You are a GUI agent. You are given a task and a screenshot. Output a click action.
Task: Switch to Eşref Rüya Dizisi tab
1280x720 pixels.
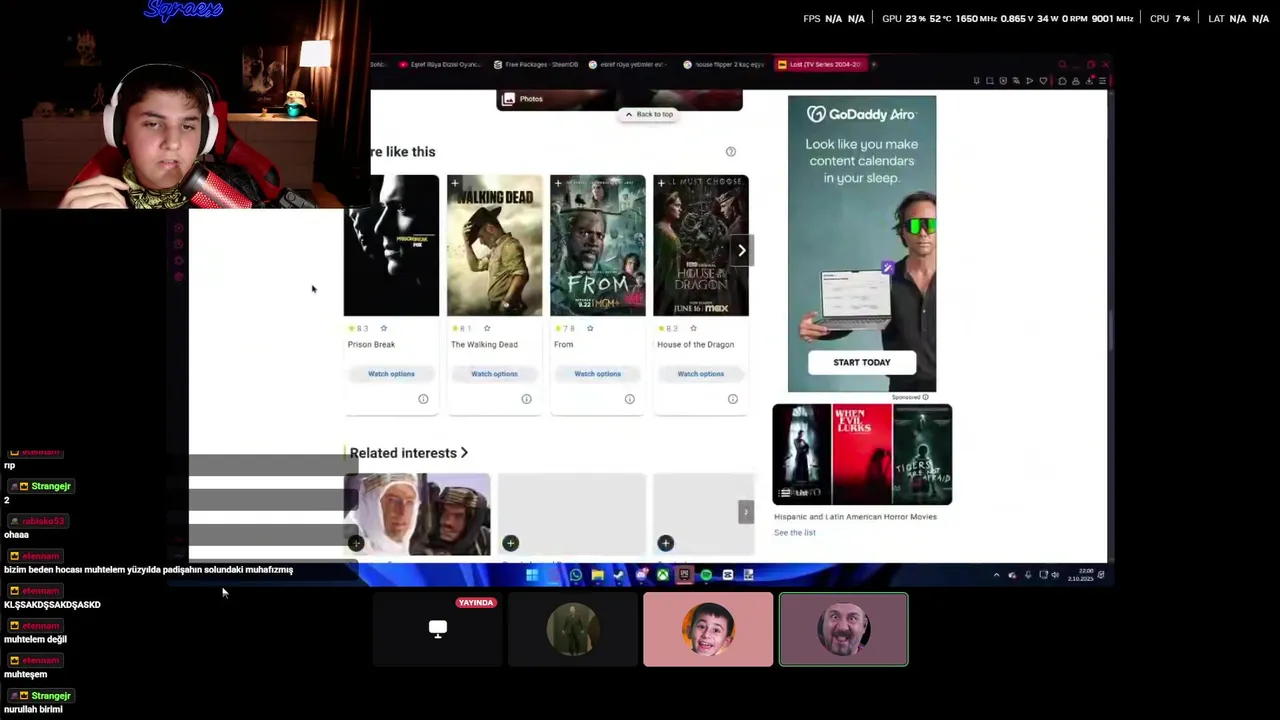coord(440,64)
